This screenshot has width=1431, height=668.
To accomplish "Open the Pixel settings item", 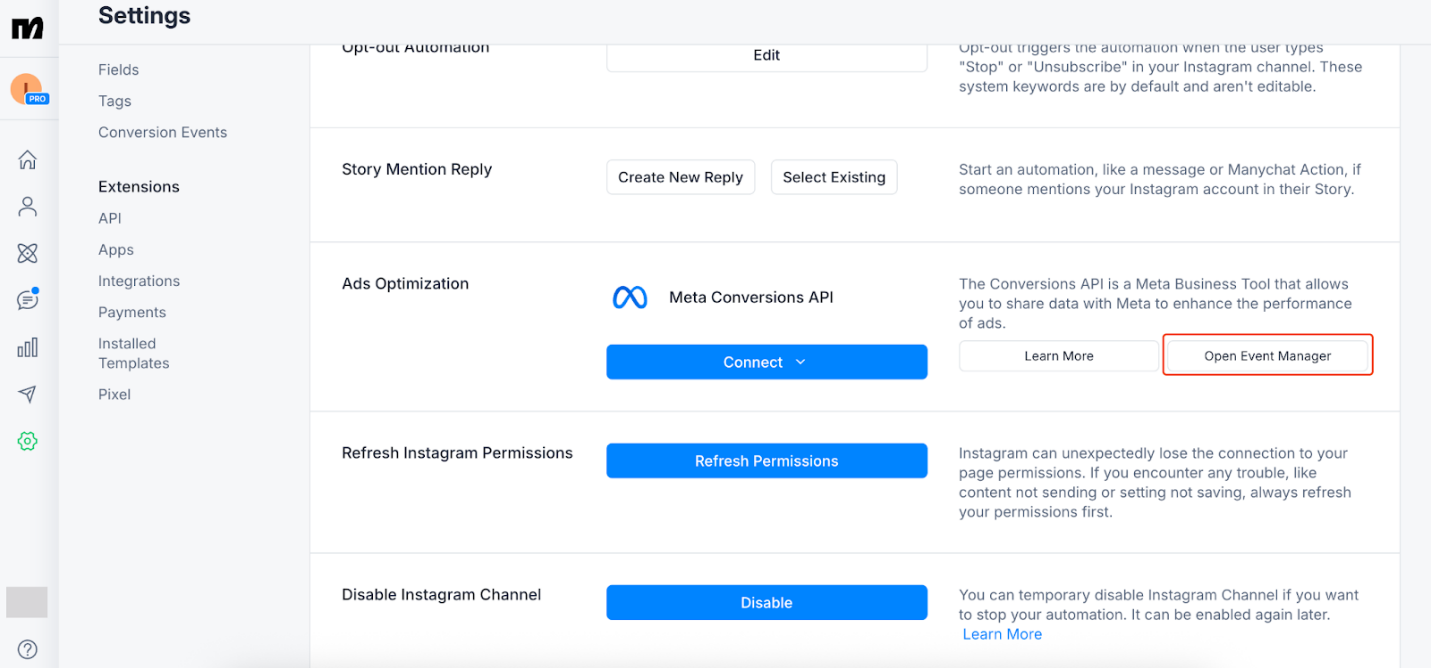I will click(x=114, y=394).
